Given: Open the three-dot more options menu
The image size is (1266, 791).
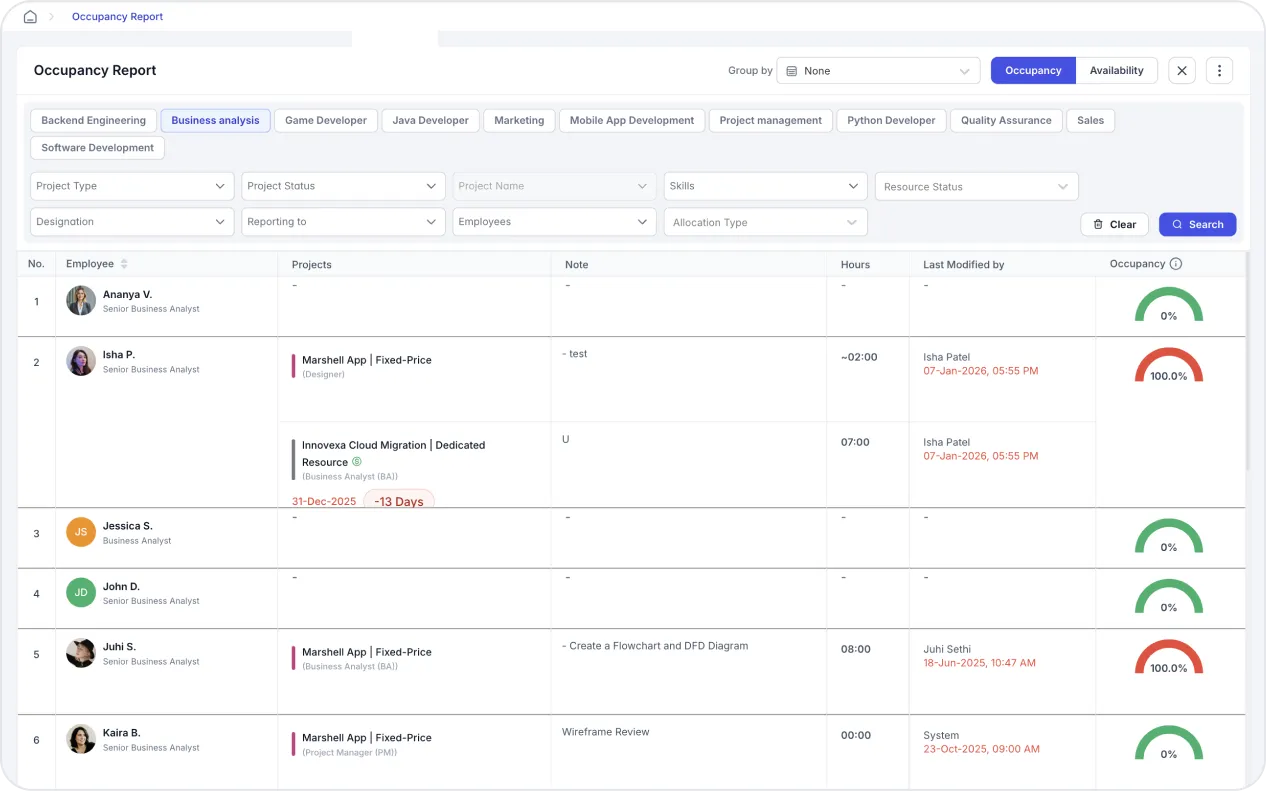Looking at the screenshot, I should coord(1218,71).
